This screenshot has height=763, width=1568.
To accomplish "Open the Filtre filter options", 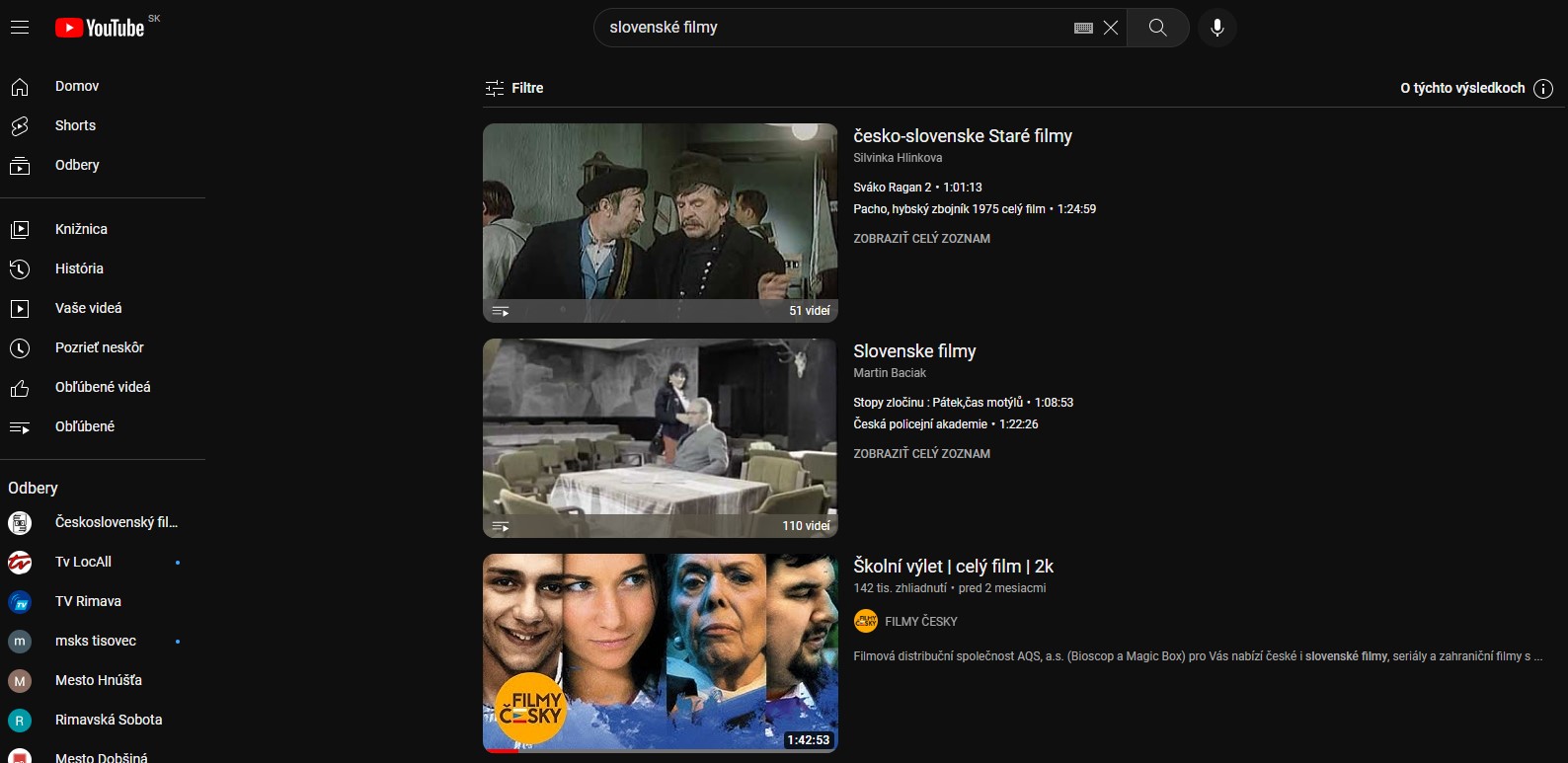I will (x=514, y=88).
